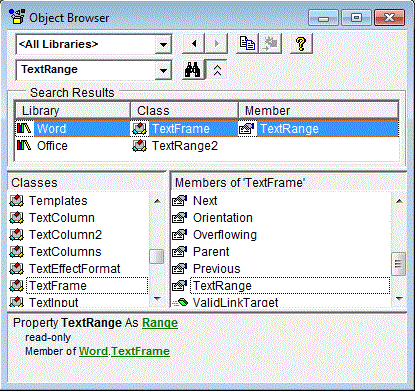Screen dimensions: 415x391
Task: Click the method icon beside ValidLinkTarget
Action: [x=180, y=302]
